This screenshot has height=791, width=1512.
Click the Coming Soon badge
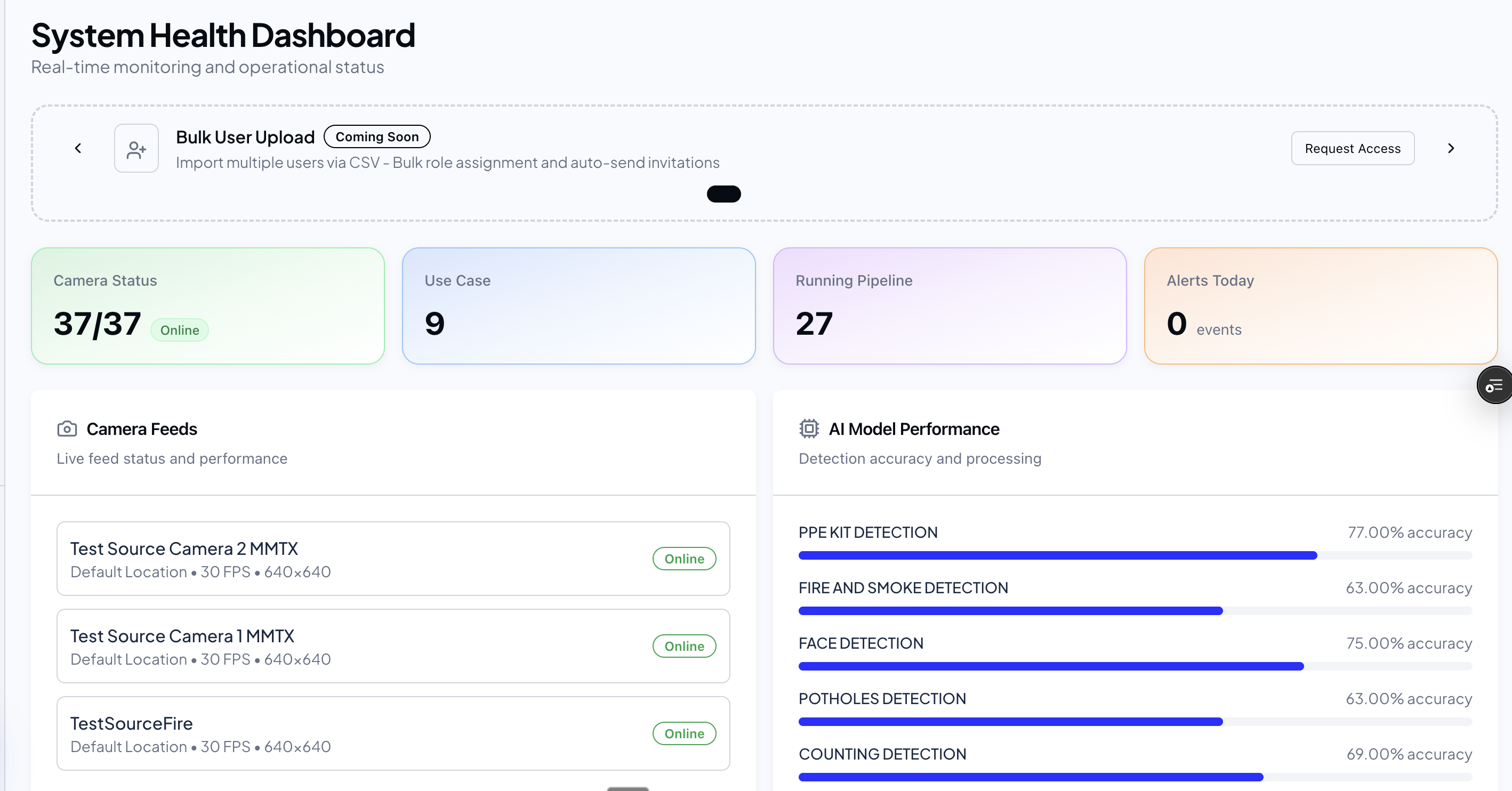pos(377,137)
